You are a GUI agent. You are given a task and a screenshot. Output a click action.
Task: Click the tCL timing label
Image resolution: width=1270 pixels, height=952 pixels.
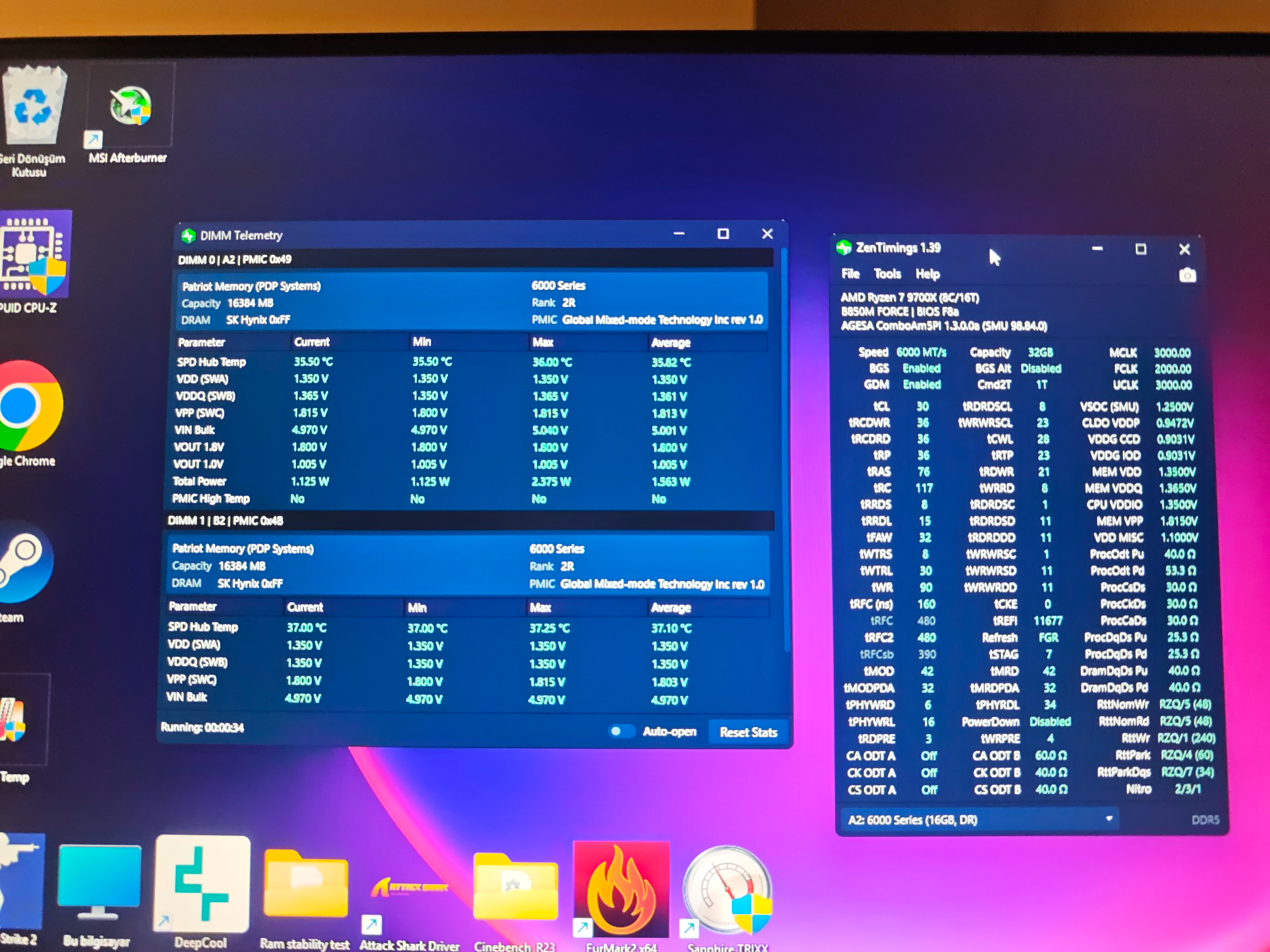(882, 406)
